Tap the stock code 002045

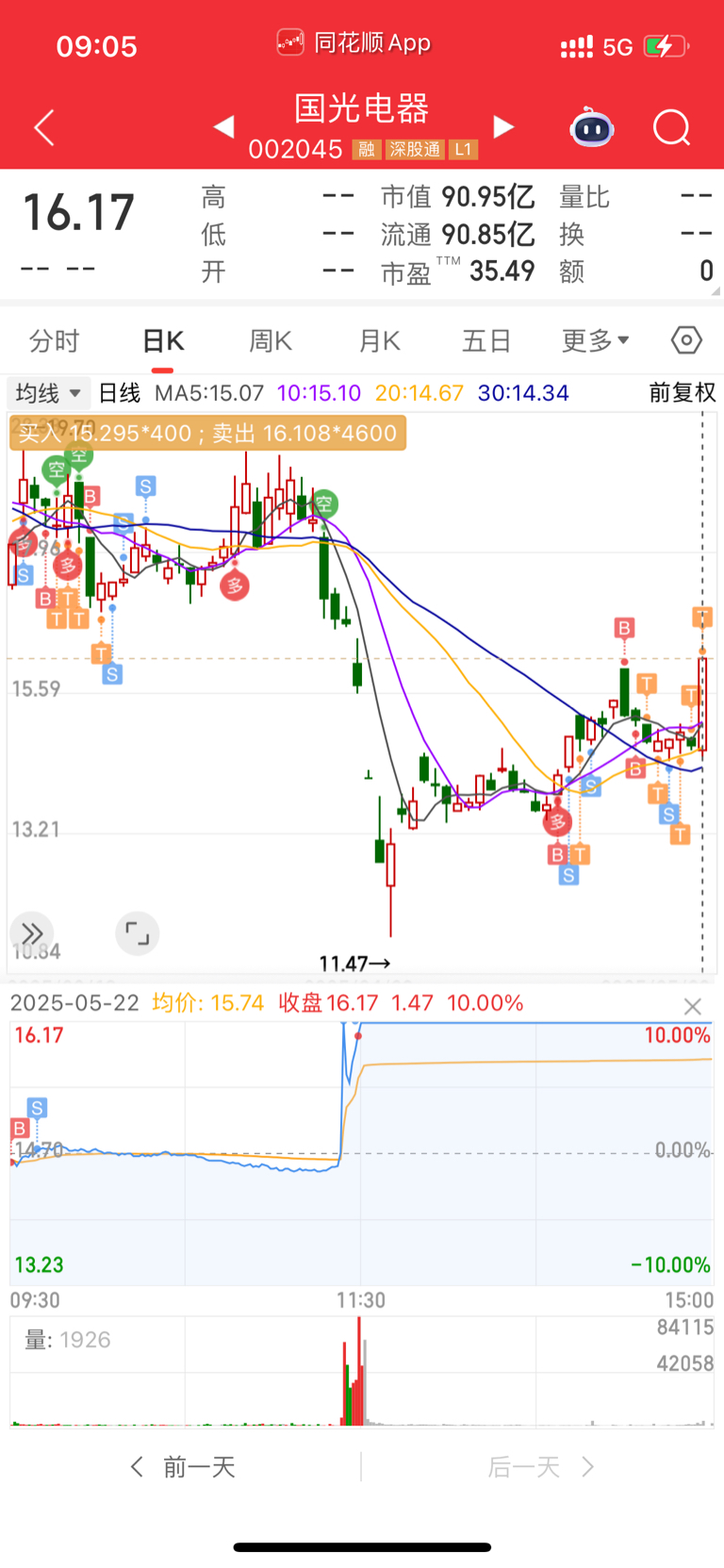[x=295, y=150]
